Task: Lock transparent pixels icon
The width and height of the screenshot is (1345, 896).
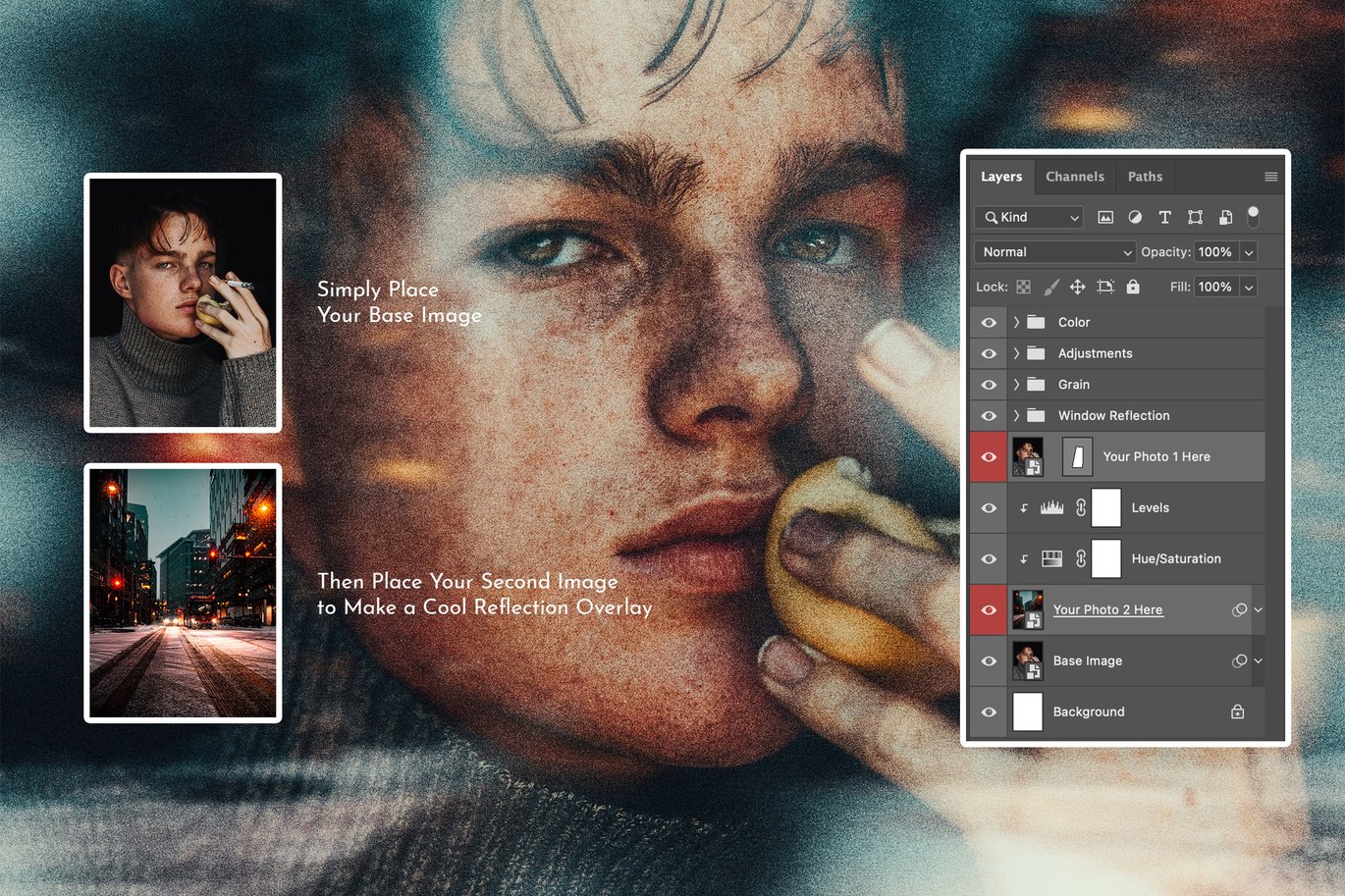Action: (x=1024, y=287)
